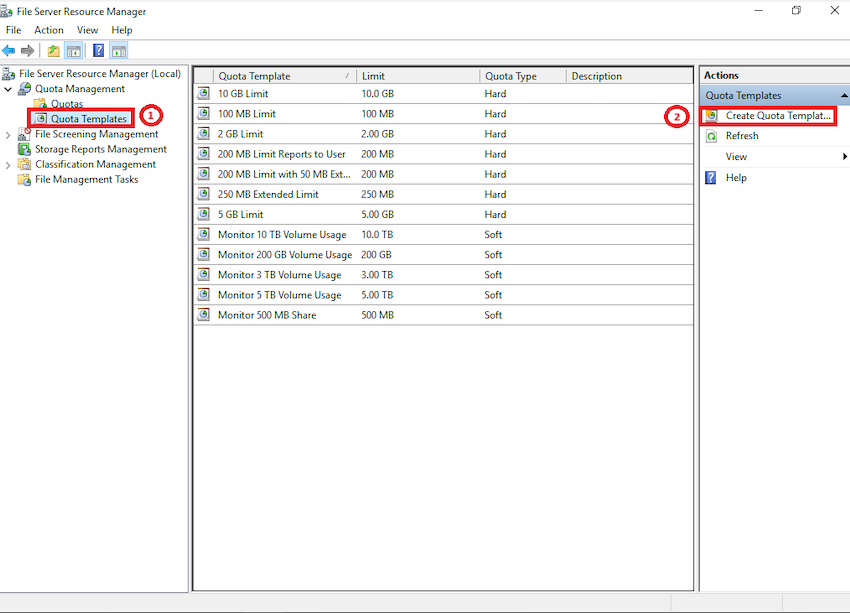Open Help from the Actions pane

pos(736,178)
